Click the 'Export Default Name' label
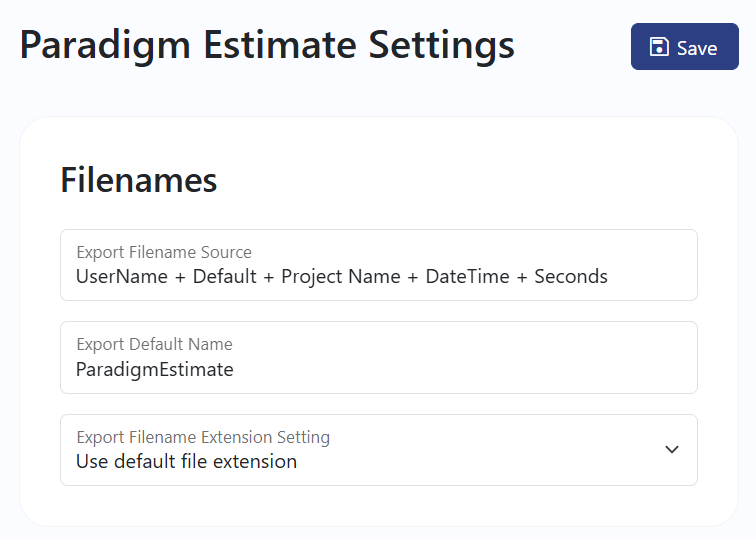The height and width of the screenshot is (539, 756). click(154, 344)
